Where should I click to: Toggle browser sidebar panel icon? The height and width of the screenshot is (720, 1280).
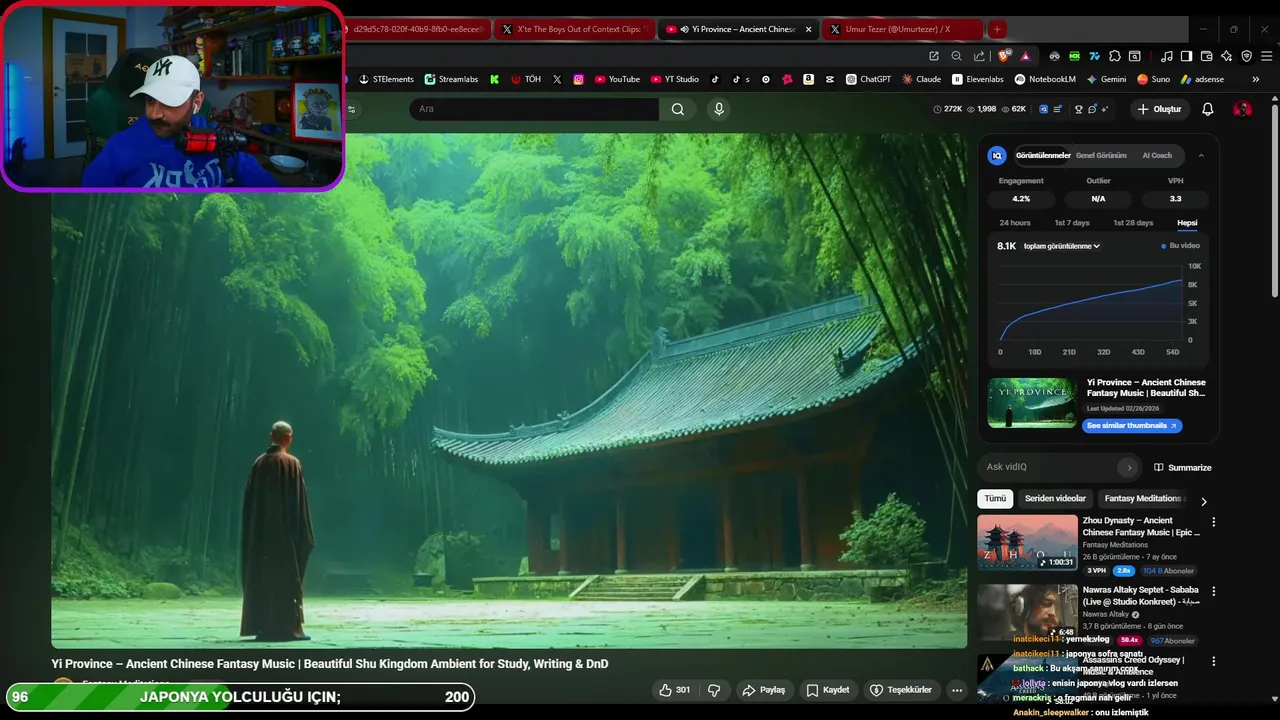tap(1186, 56)
